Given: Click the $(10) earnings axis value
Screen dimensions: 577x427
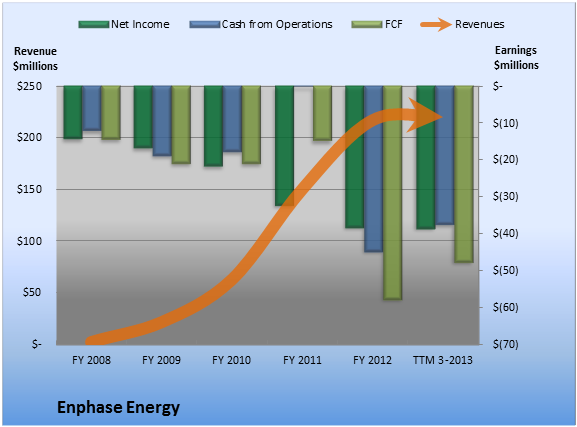Looking at the screenshot, I should (506, 123).
